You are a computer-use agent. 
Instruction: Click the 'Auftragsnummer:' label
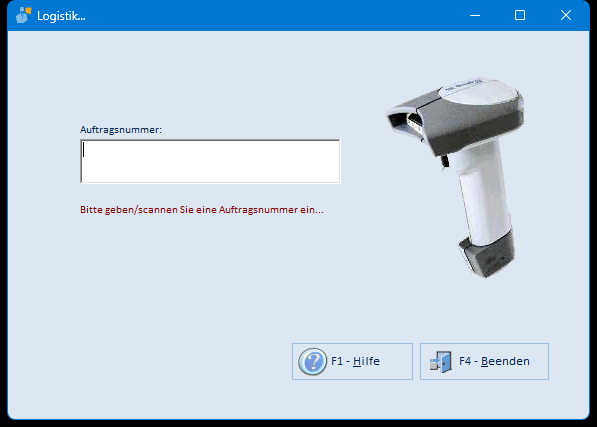121,130
